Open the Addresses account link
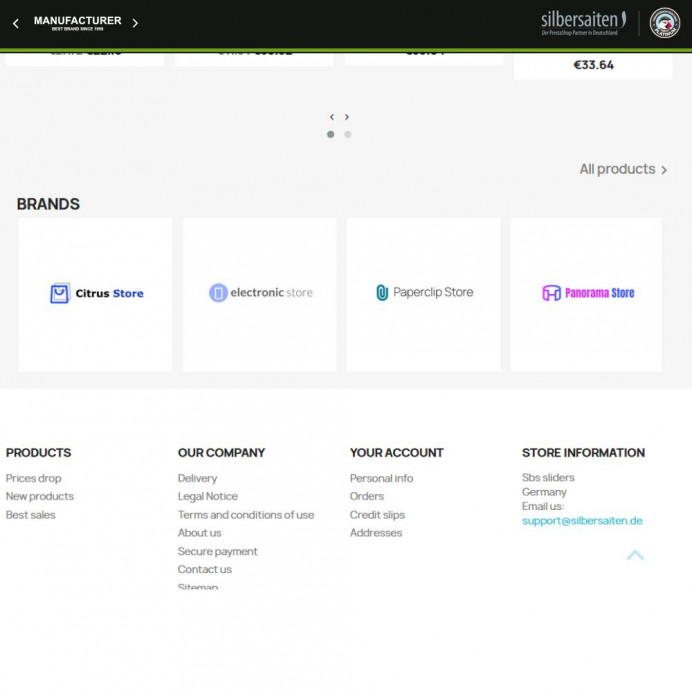692x692 pixels. click(x=376, y=533)
